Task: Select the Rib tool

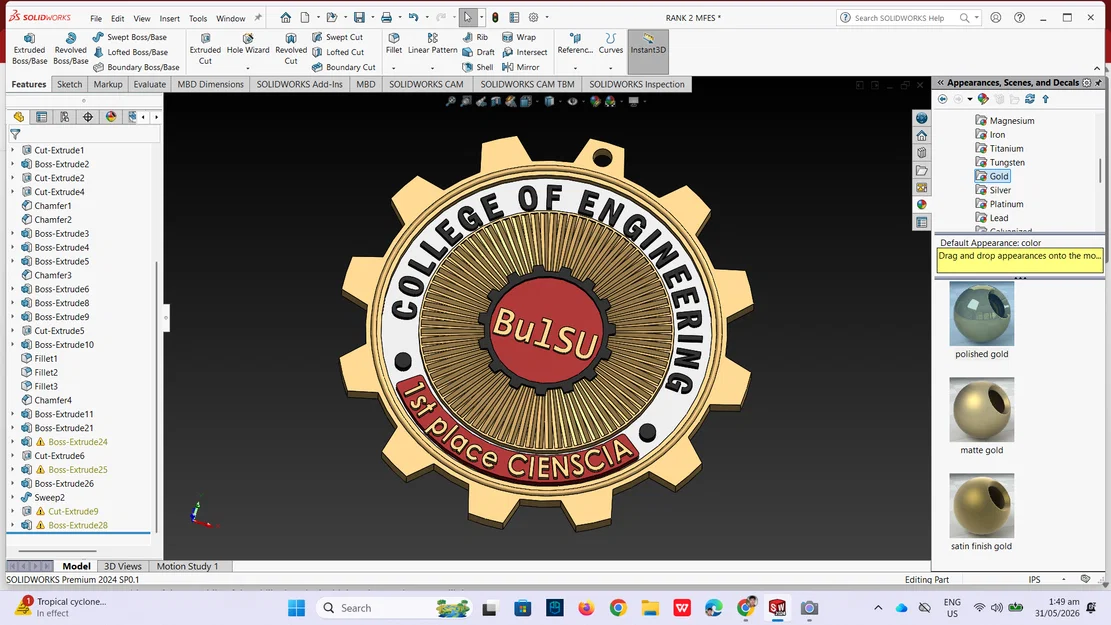Action: pos(475,37)
